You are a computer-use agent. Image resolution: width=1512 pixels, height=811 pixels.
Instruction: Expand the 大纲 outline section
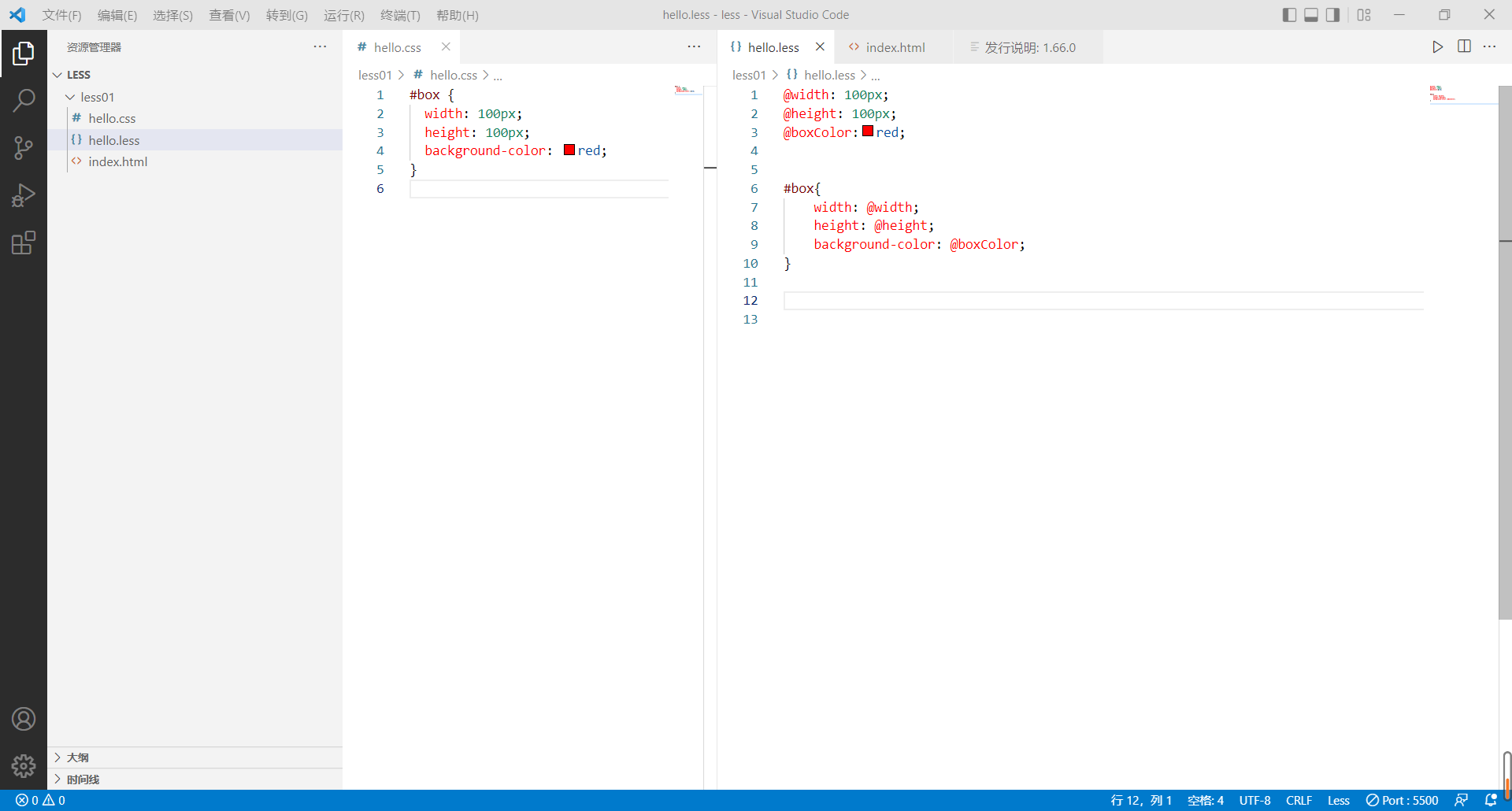click(195, 757)
